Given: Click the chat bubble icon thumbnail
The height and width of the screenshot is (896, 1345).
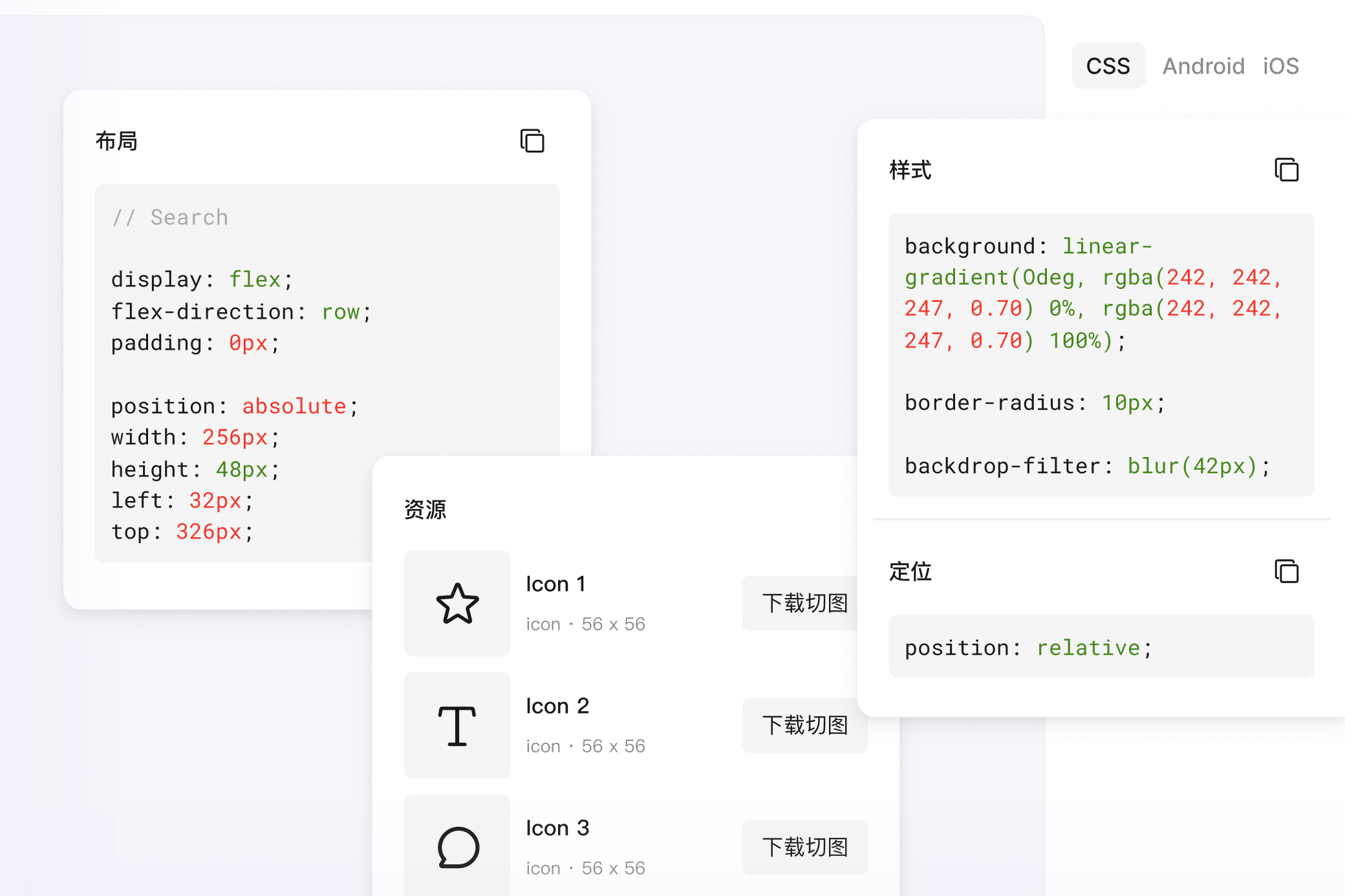Looking at the screenshot, I should point(457,846).
